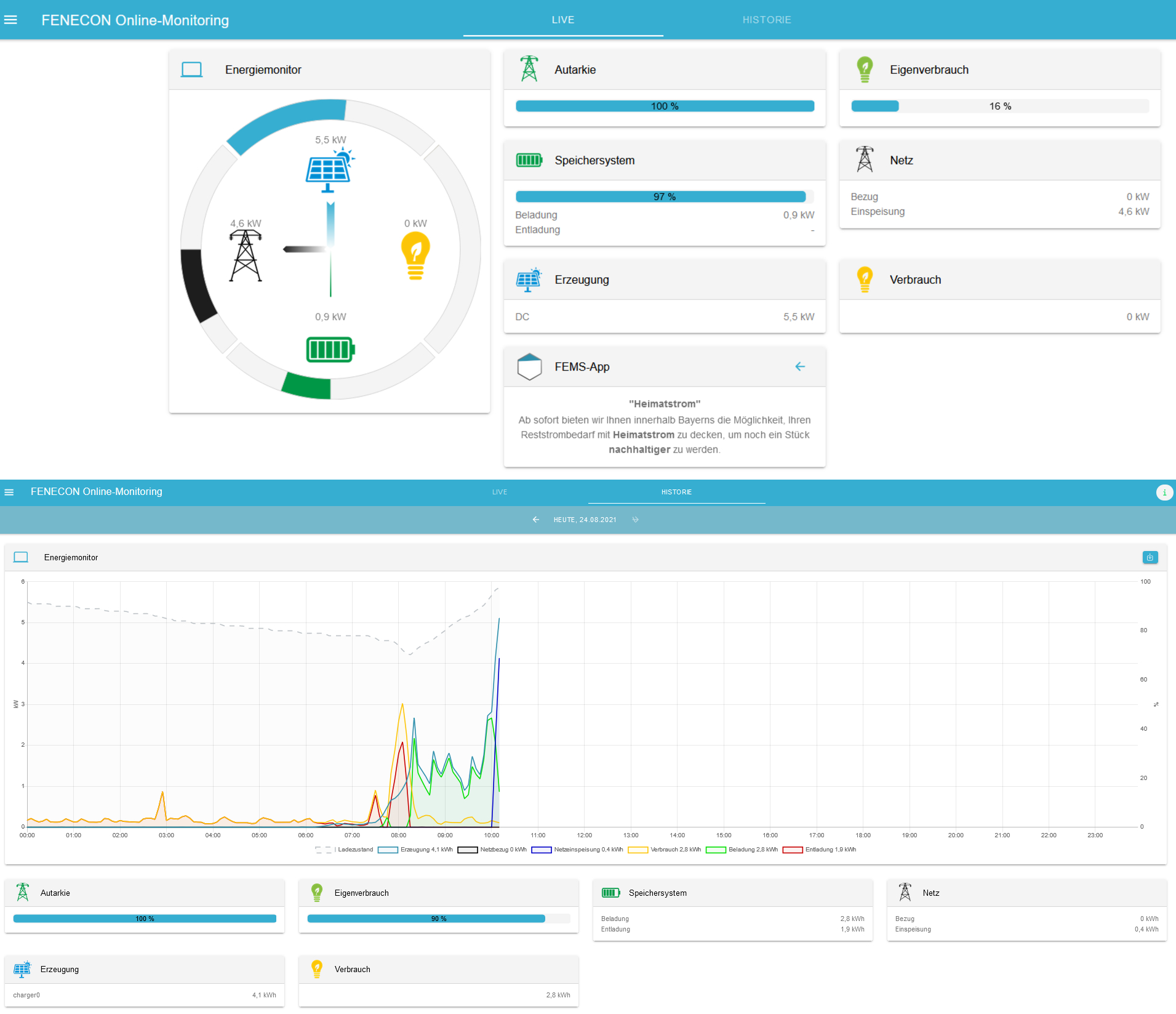
Task: Open the live Verbrauch card header
Action: point(1000,280)
